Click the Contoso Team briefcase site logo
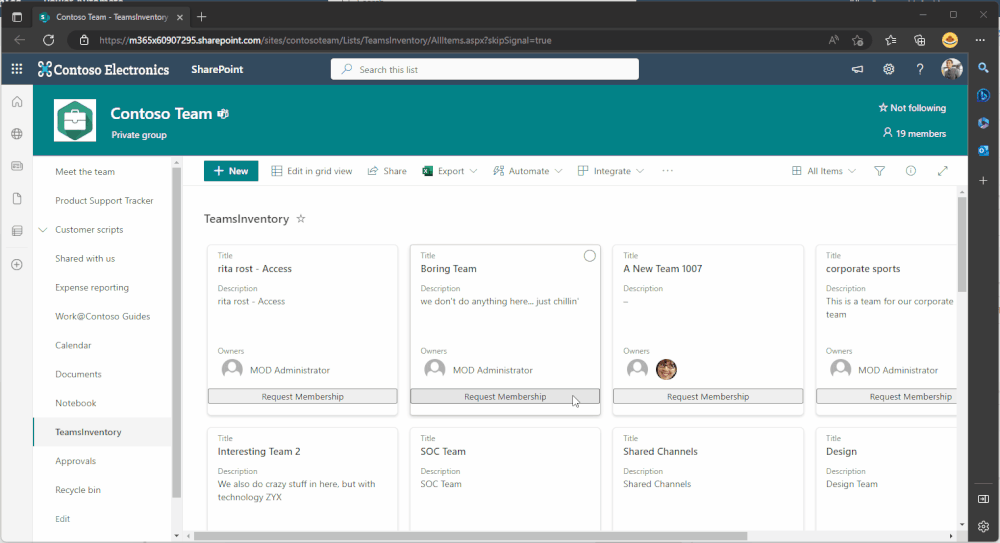The height and width of the screenshot is (543, 1000). (75, 120)
